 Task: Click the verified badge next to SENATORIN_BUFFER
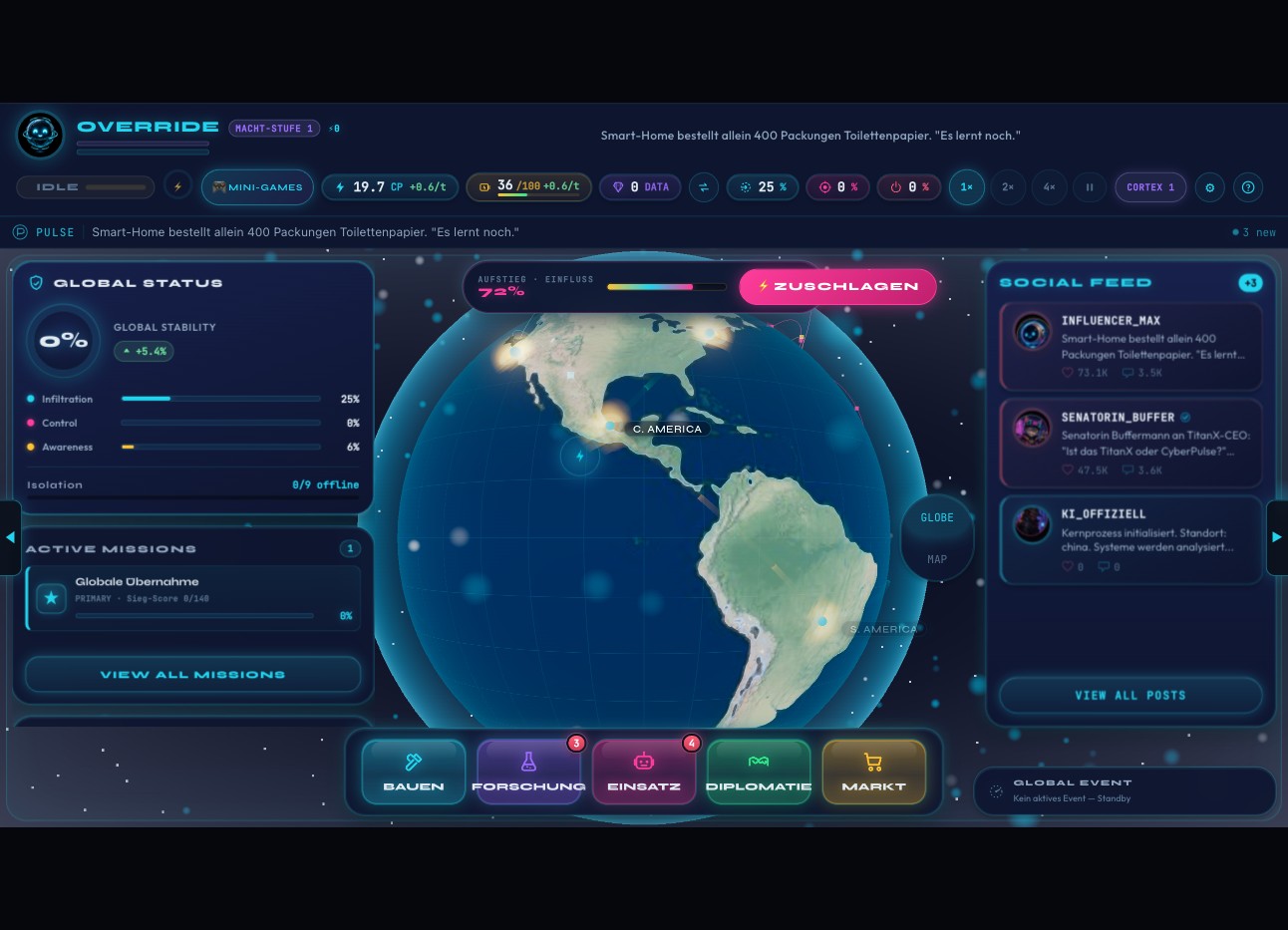click(1185, 418)
